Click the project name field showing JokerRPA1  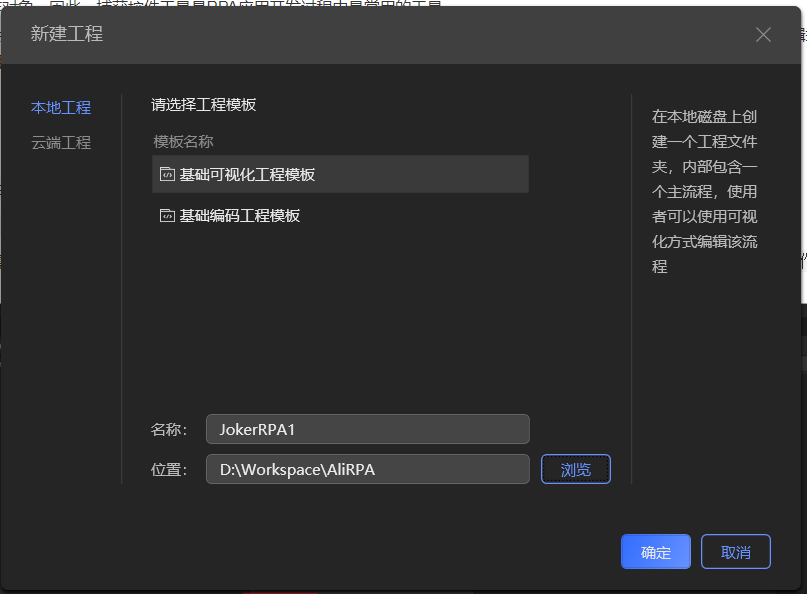pos(367,428)
